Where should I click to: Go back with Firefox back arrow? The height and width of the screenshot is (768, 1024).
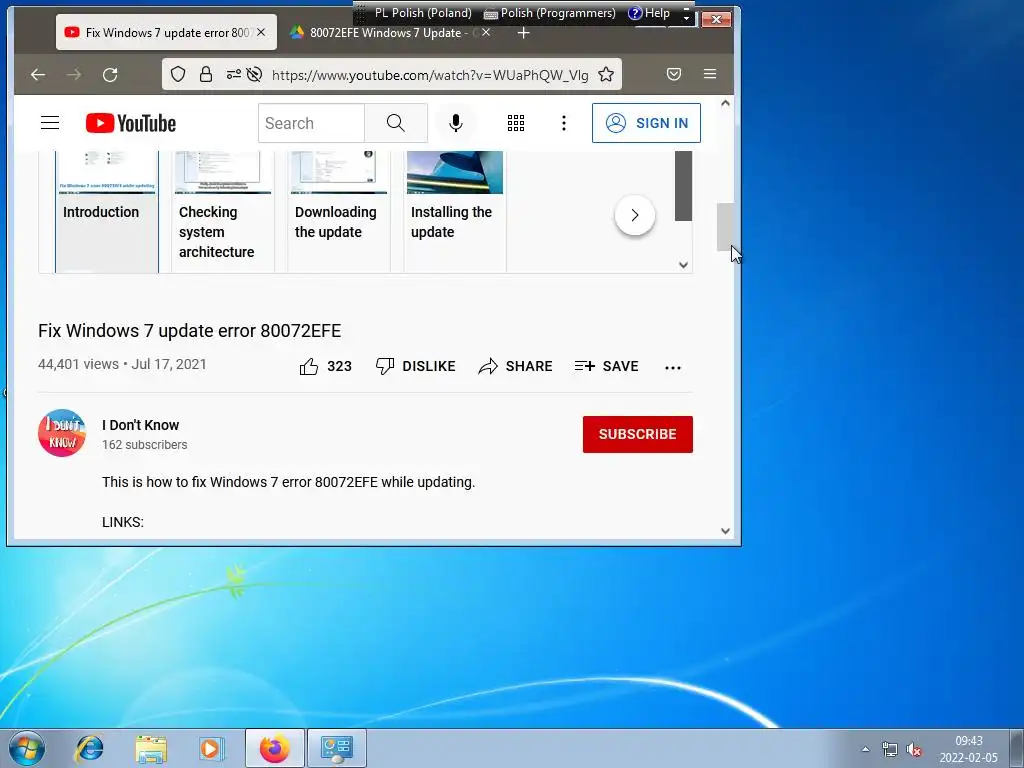[38, 74]
